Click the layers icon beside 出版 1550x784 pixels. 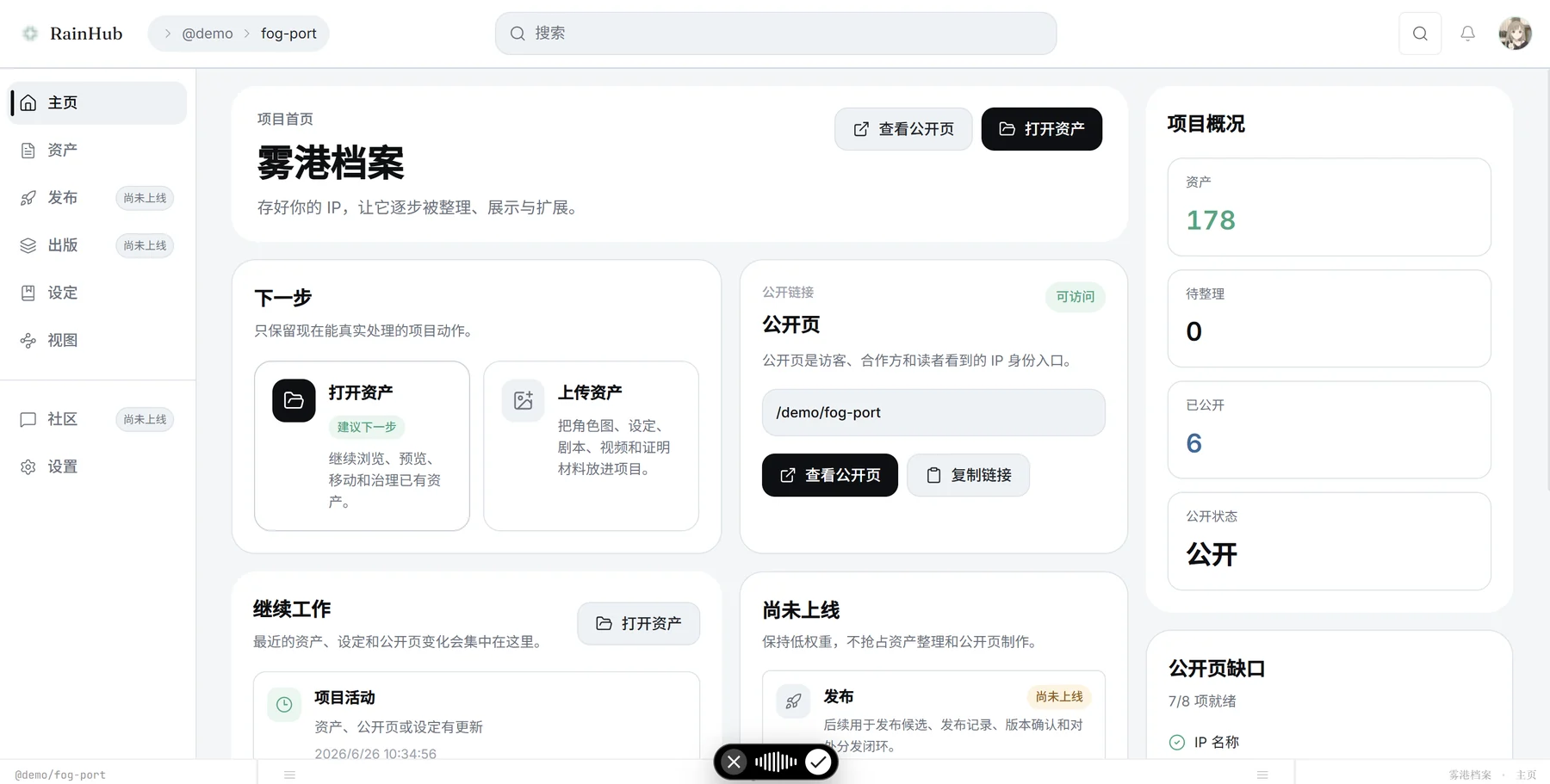(28, 245)
